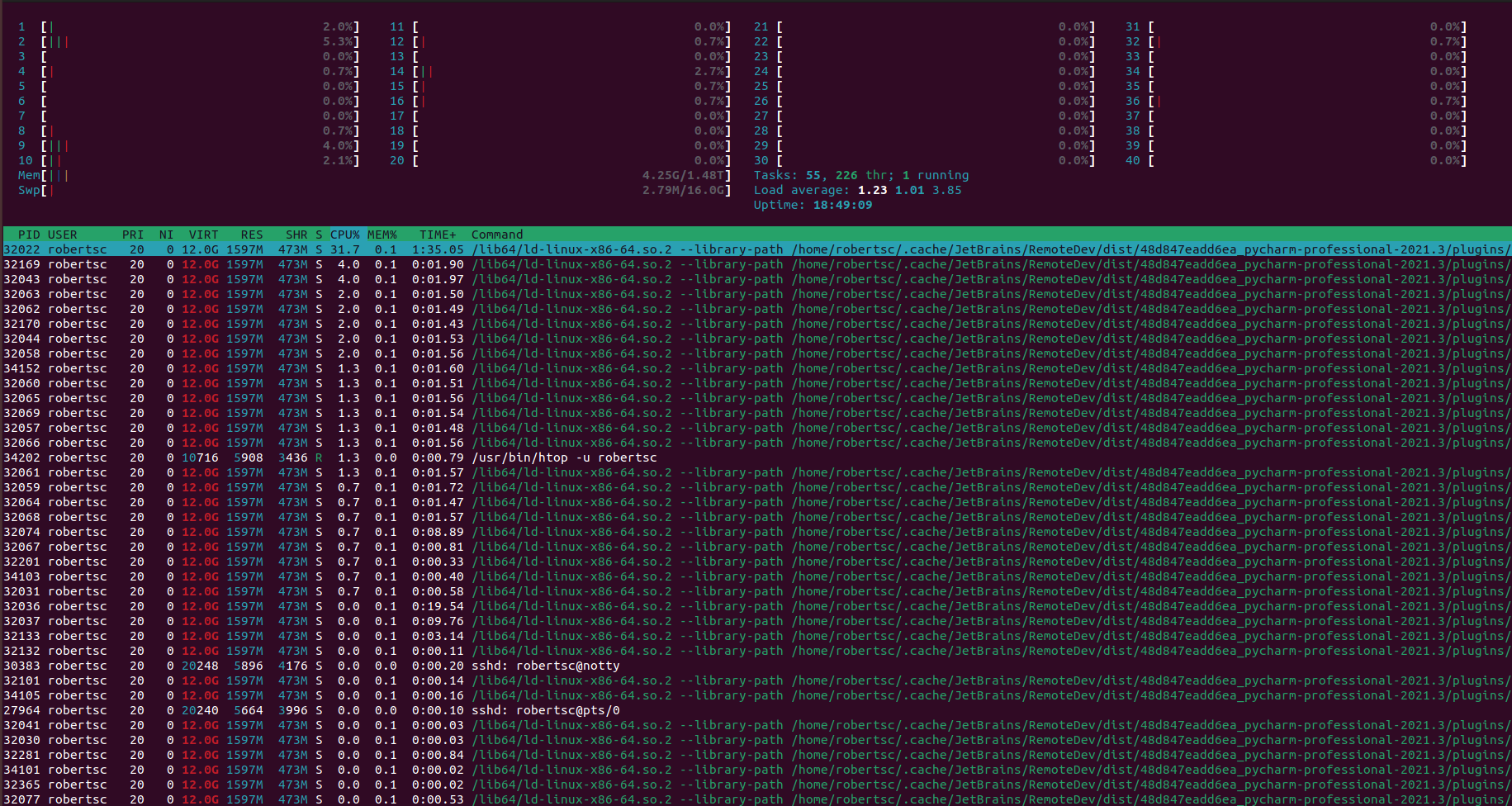1512x806 pixels.
Task: Click the Mem usage meter bar
Action: (x=375, y=175)
